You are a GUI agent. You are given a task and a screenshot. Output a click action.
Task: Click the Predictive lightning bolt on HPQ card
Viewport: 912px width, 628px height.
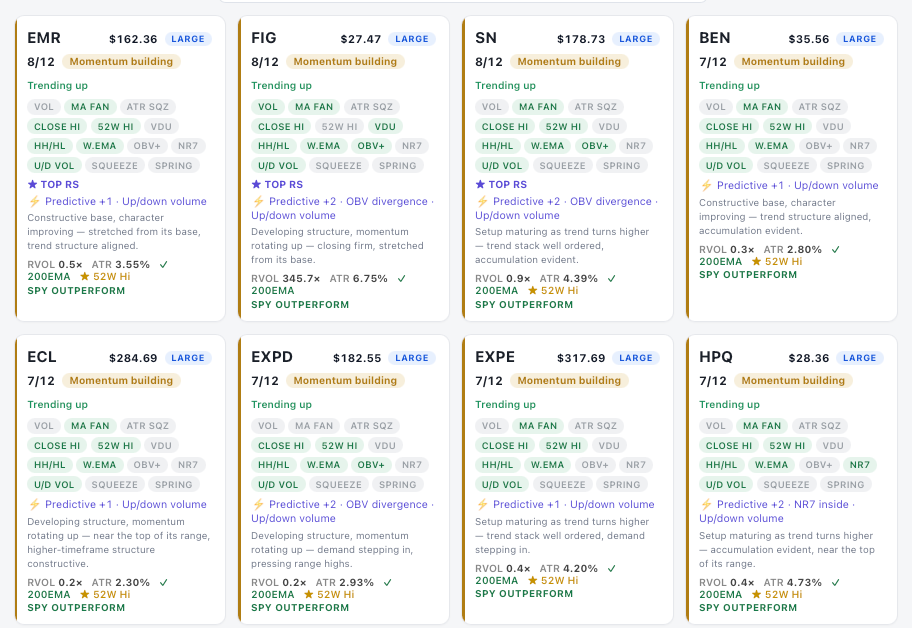click(x=706, y=504)
